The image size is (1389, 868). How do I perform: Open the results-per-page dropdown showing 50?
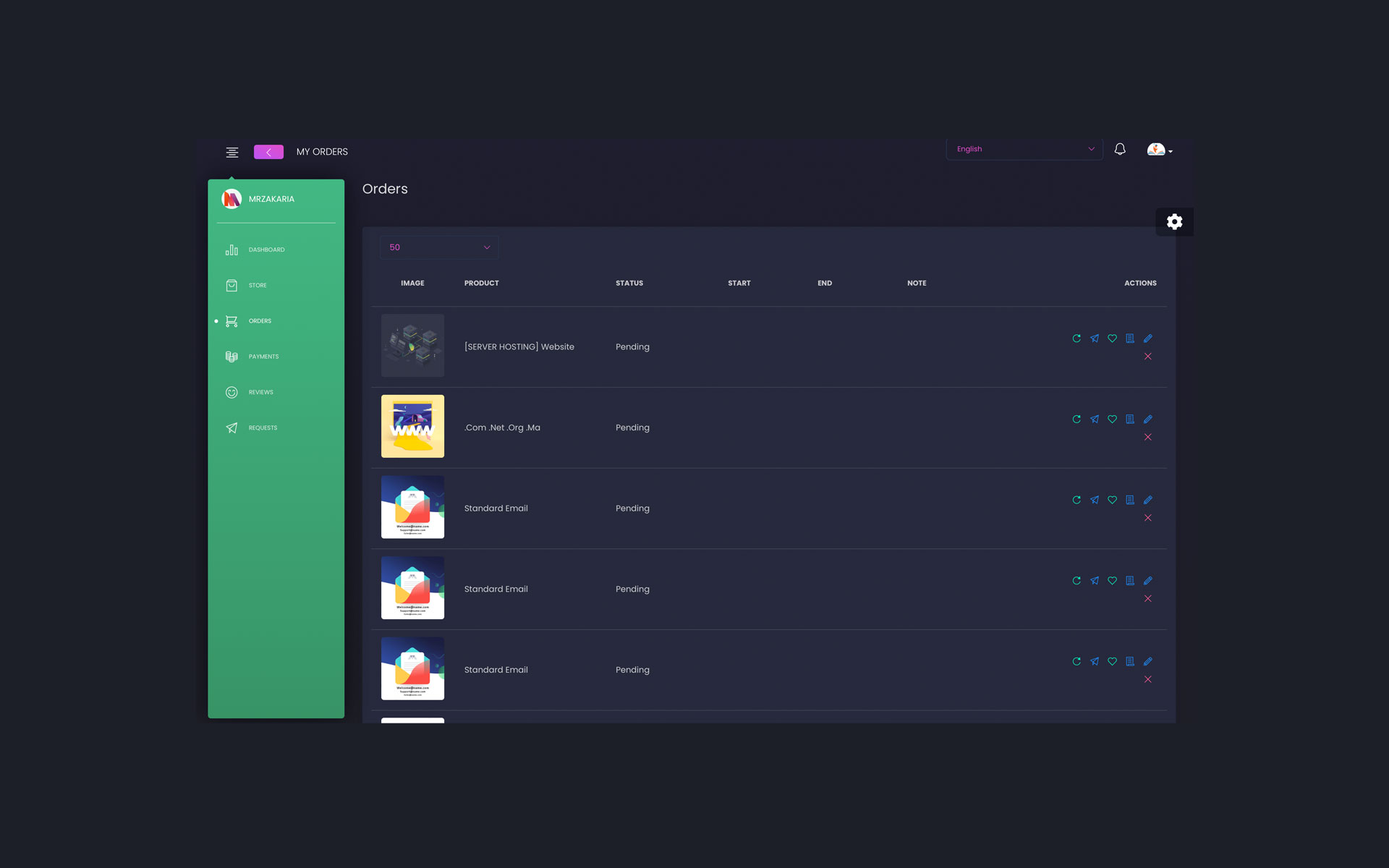[x=438, y=247]
